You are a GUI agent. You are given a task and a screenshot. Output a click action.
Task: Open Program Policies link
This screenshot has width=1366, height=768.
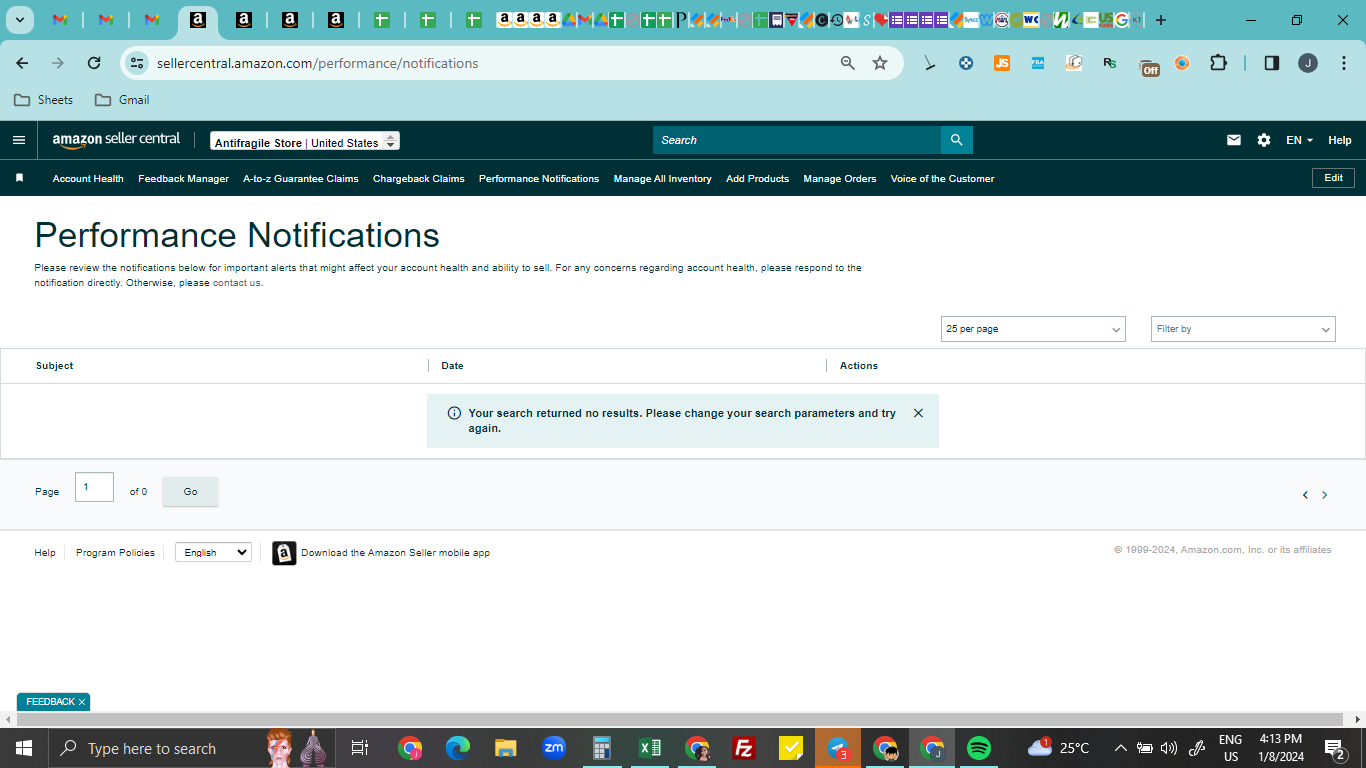pos(115,553)
